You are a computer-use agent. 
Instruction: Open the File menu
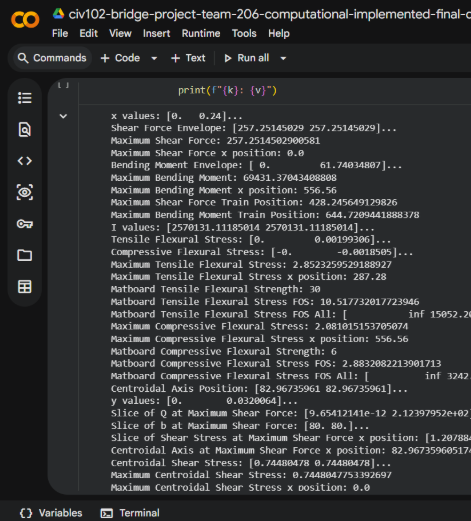60,33
